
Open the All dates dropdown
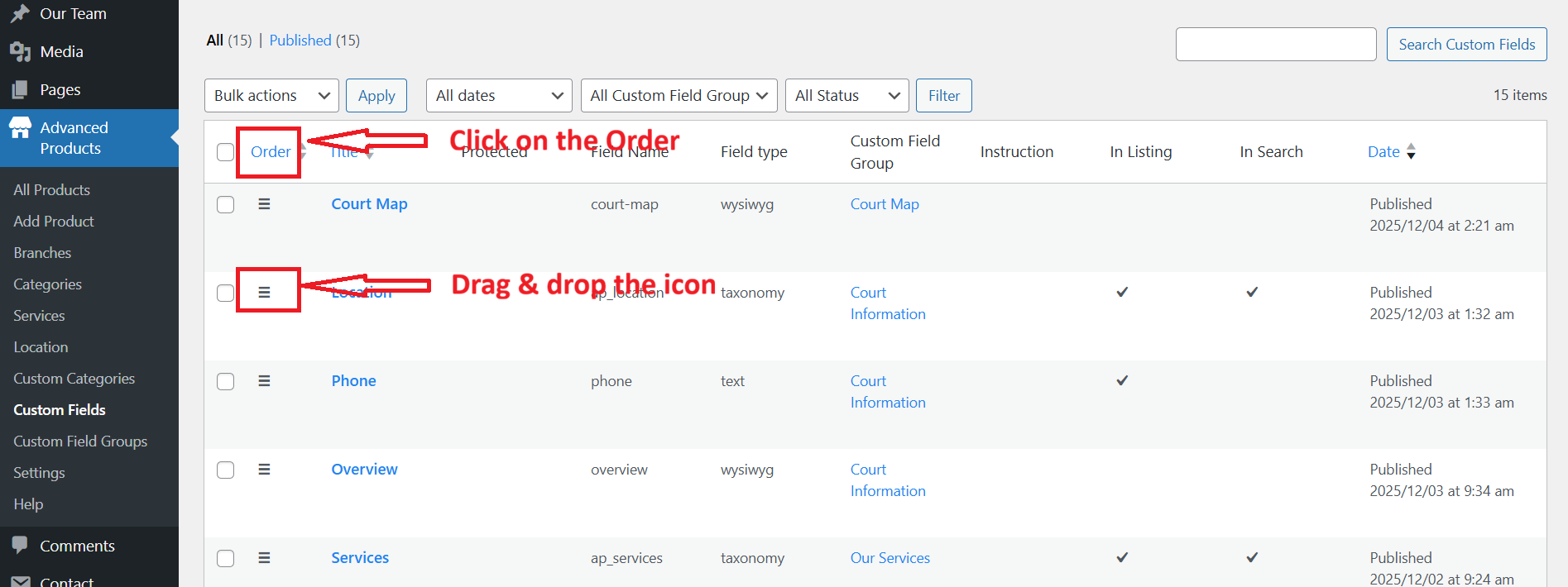click(x=499, y=95)
